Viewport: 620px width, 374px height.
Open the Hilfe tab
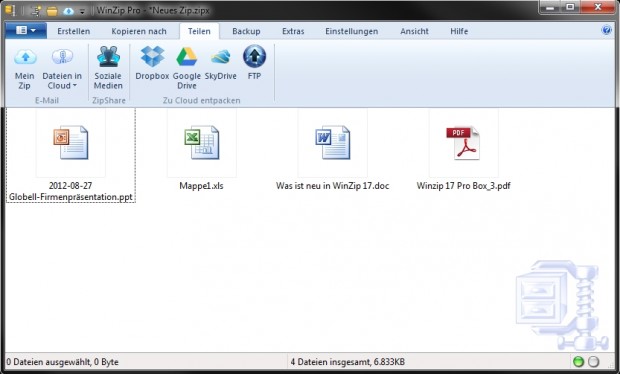459,31
